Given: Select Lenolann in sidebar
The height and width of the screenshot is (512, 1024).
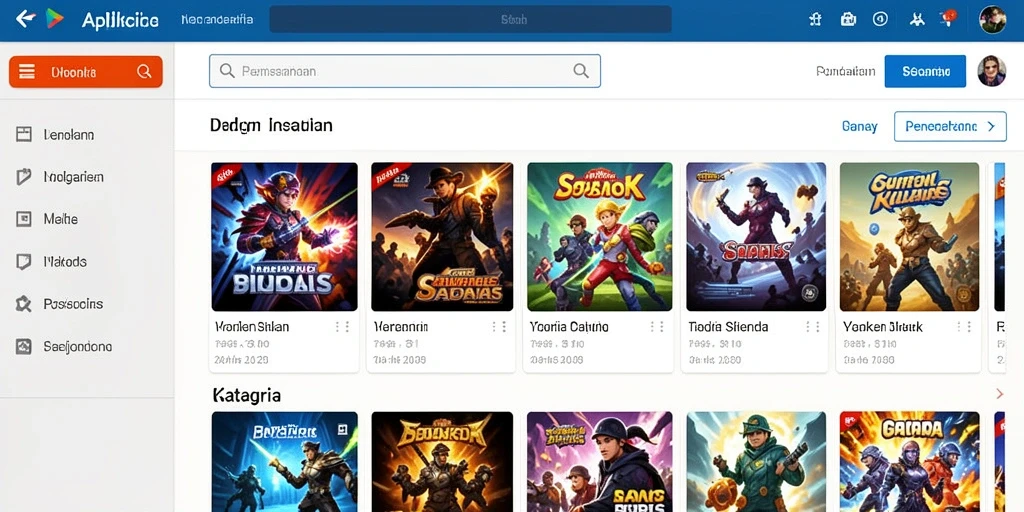Looking at the screenshot, I should tap(69, 135).
